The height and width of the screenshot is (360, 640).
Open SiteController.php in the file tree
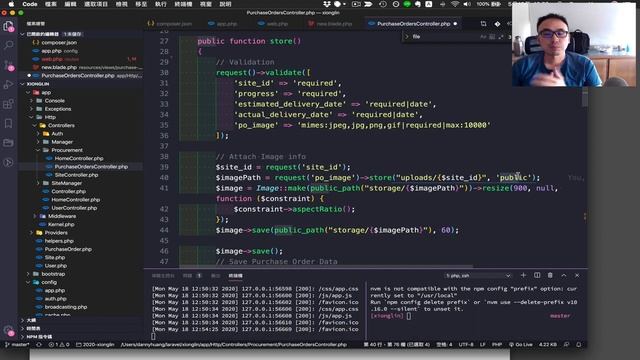76,175
